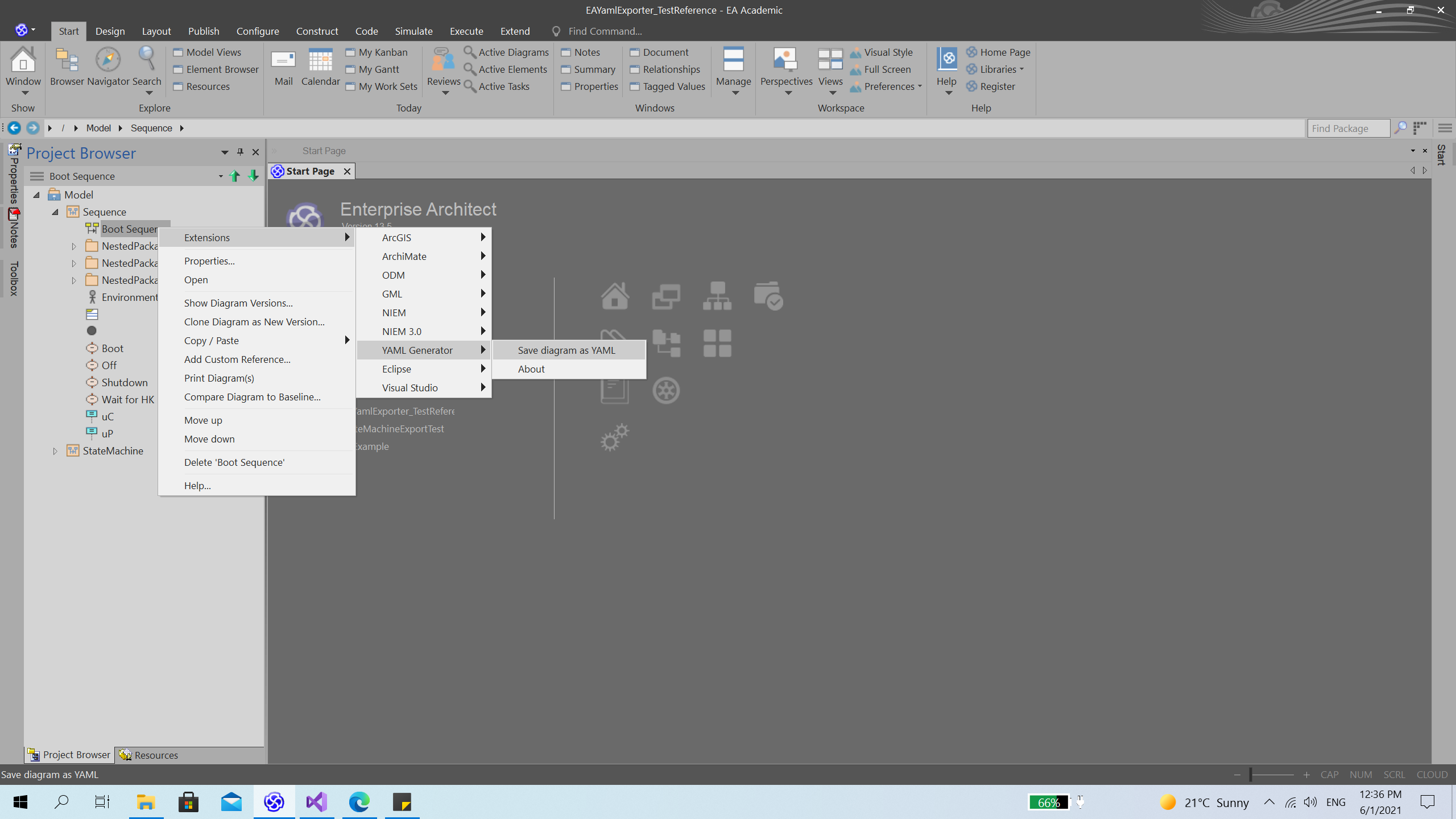Expand the Copy / Paste submenu

point(257,341)
